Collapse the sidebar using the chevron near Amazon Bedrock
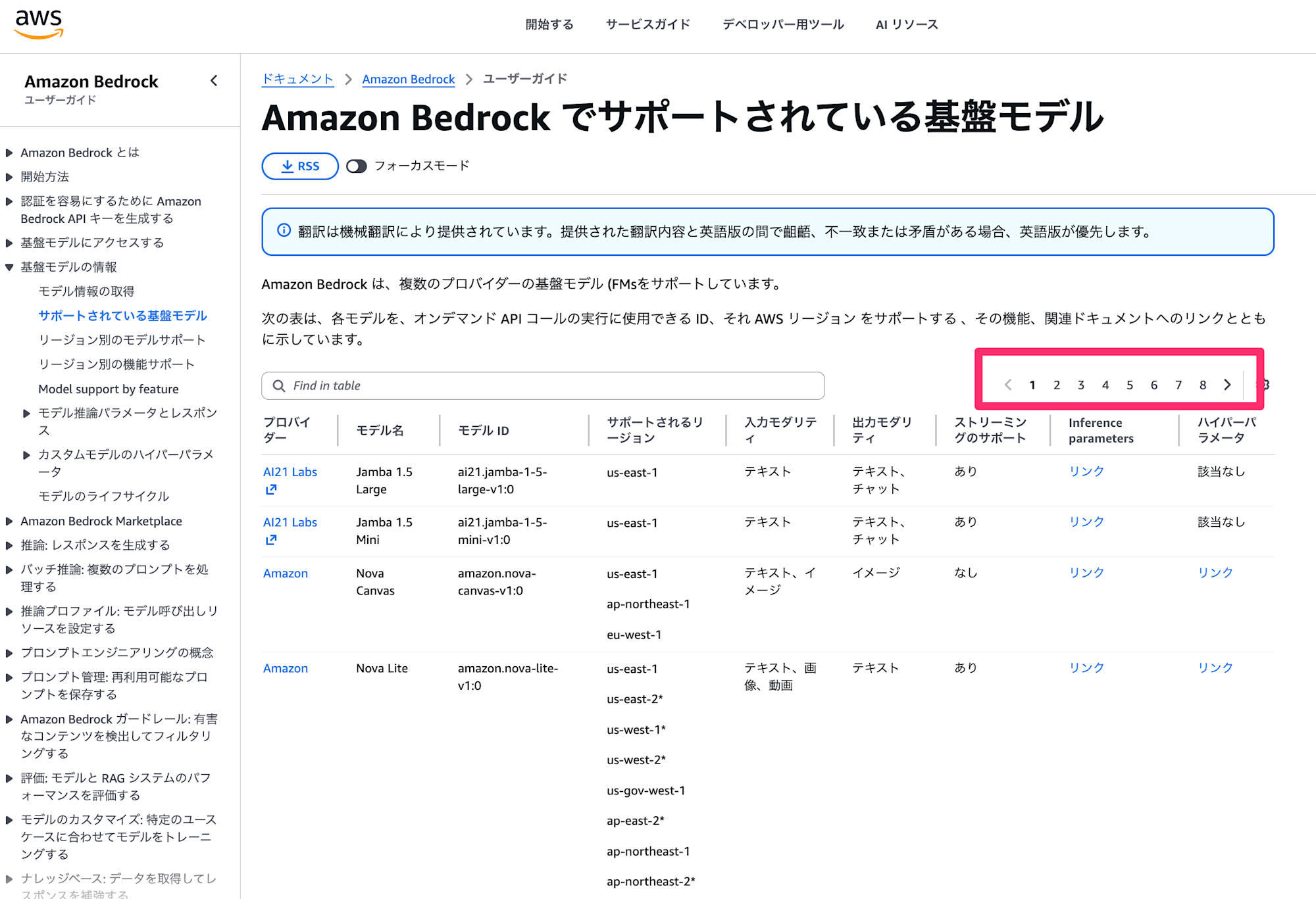 pyautogui.click(x=214, y=80)
